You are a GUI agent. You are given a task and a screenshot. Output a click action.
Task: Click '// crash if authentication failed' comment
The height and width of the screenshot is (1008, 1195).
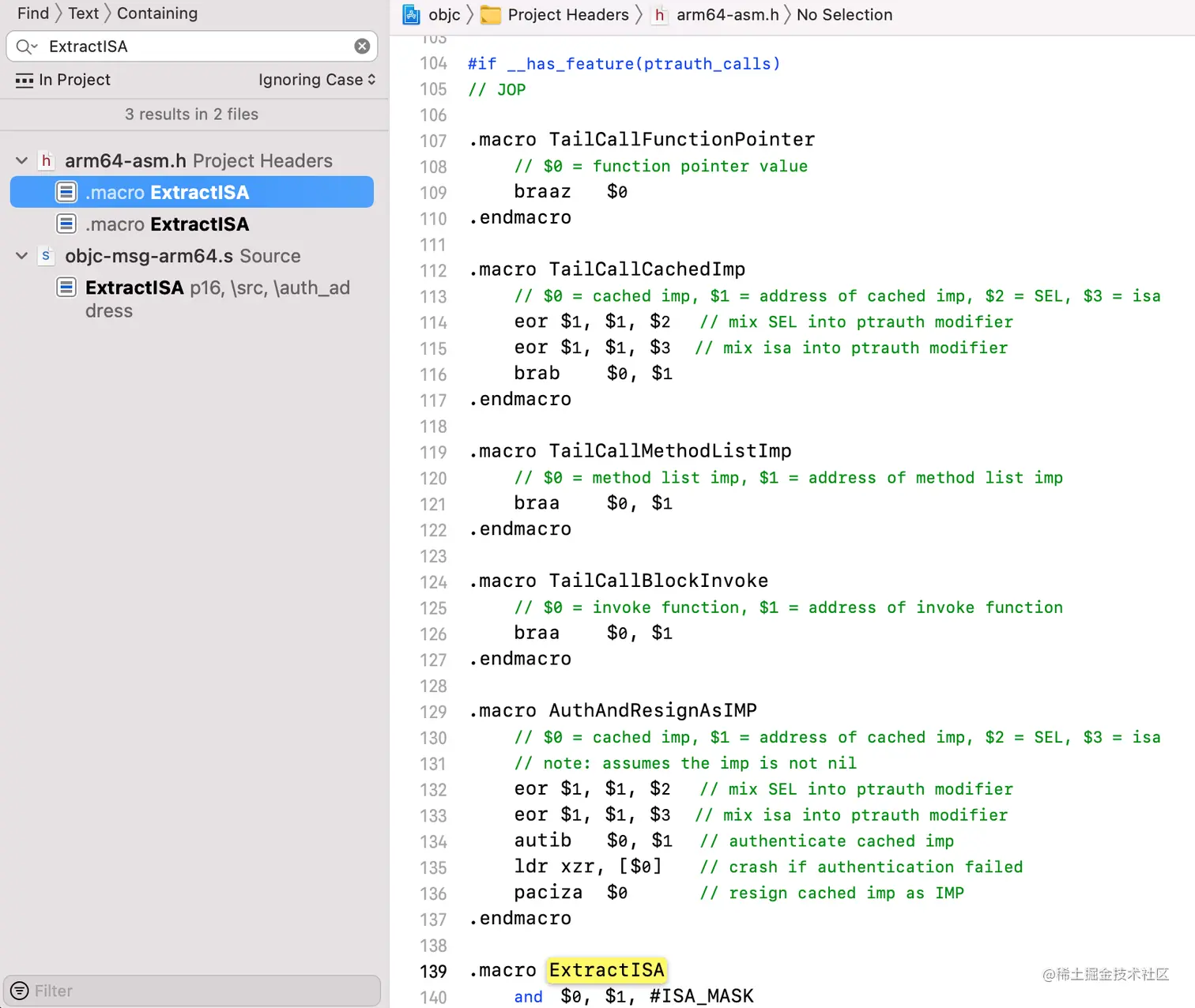pyautogui.click(x=861, y=867)
